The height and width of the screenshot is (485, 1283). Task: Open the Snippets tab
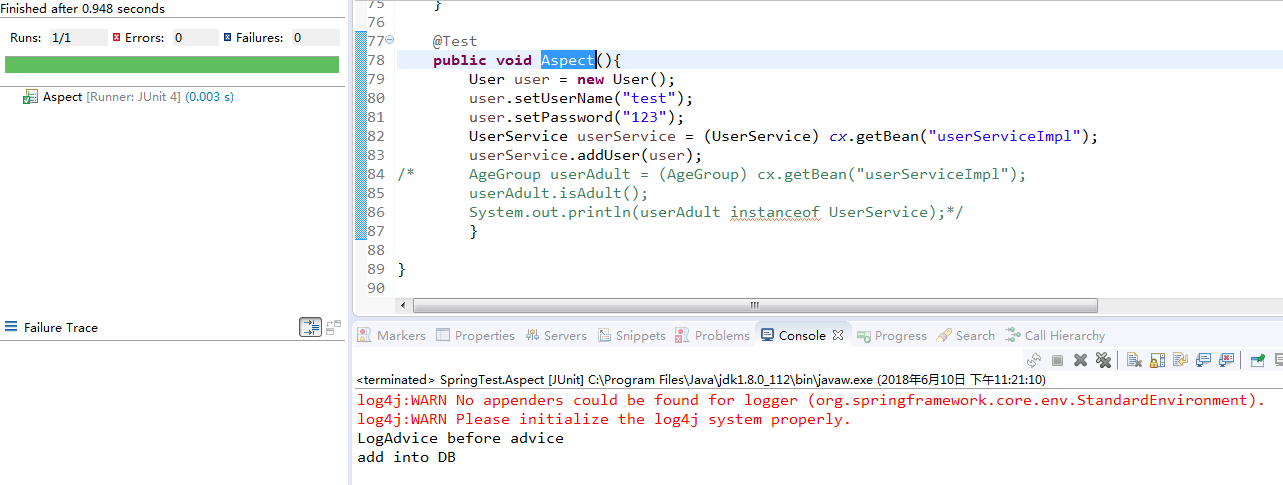(x=631, y=336)
